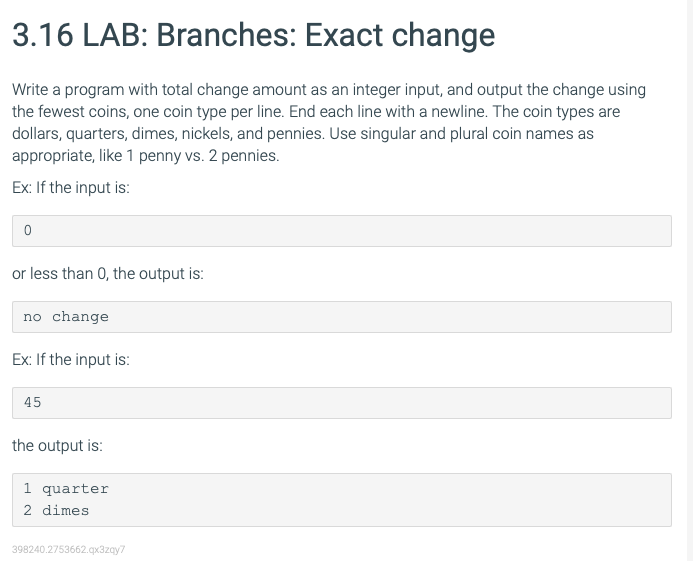The image size is (693, 561).
Task: Click the first "Ex: If the input is:" label
Action: tap(71, 187)
